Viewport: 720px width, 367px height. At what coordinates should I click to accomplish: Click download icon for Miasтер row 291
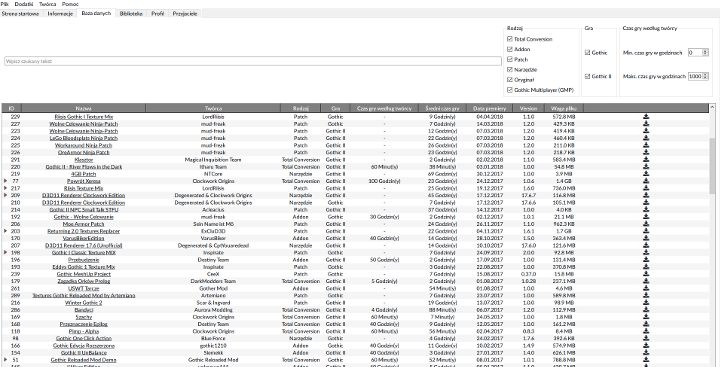[x=646, y=159]
